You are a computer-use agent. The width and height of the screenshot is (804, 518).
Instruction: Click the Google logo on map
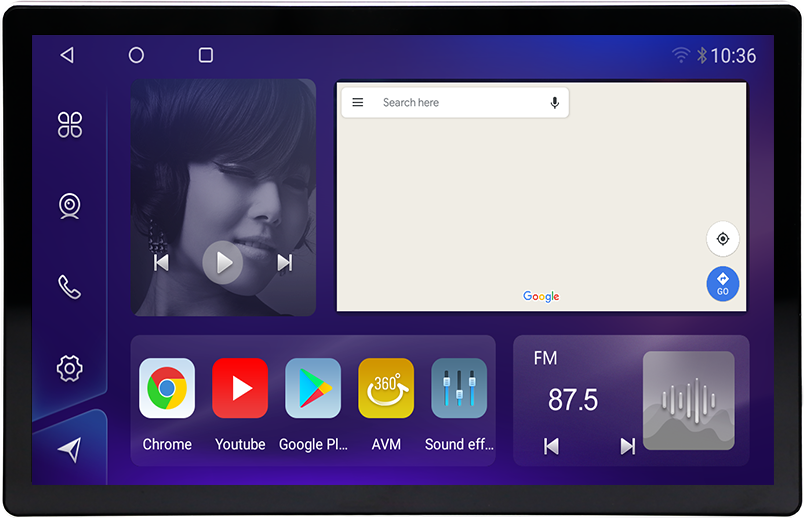coord(541,296)
